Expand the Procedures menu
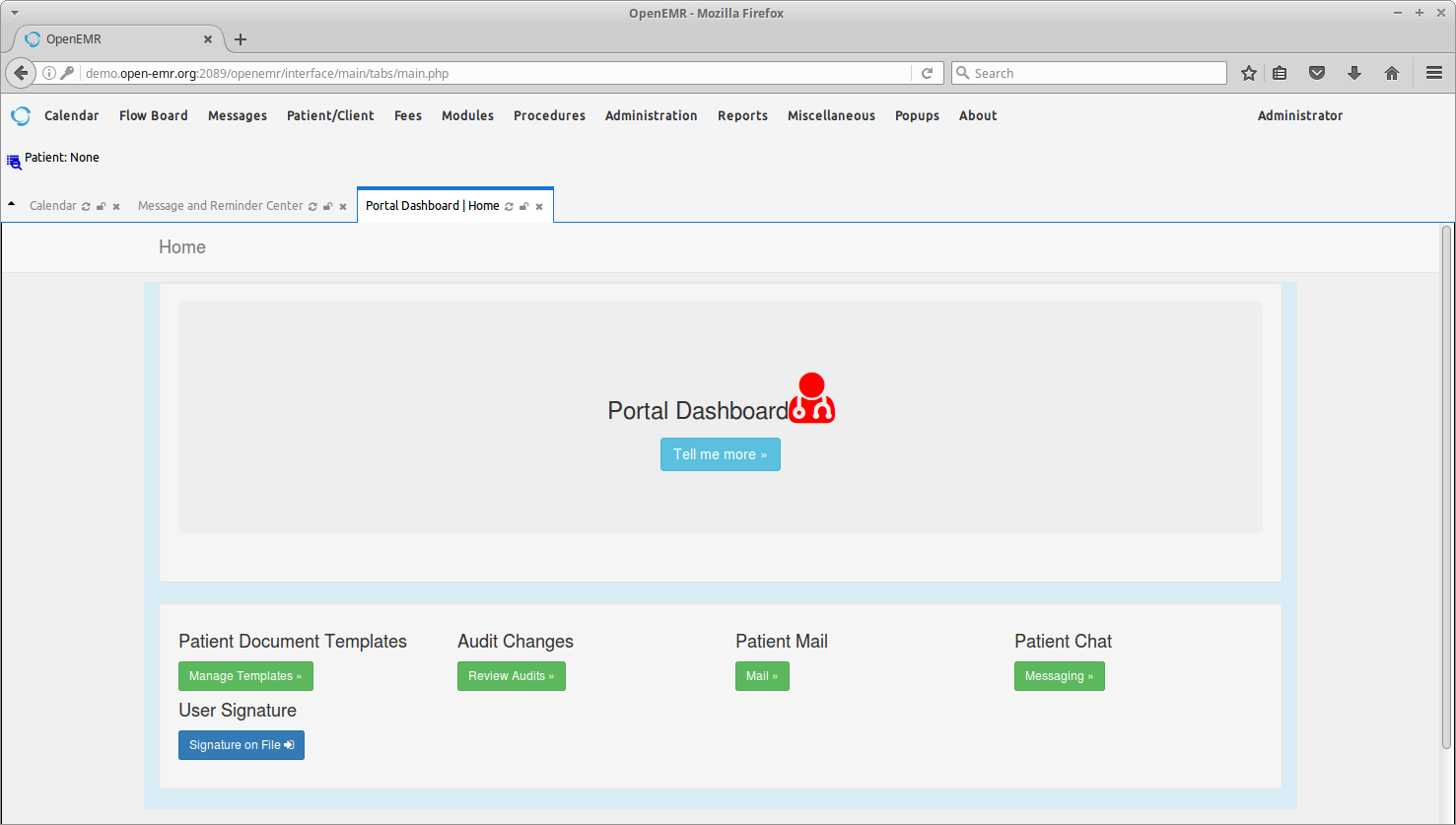 (x=549, y=115)
